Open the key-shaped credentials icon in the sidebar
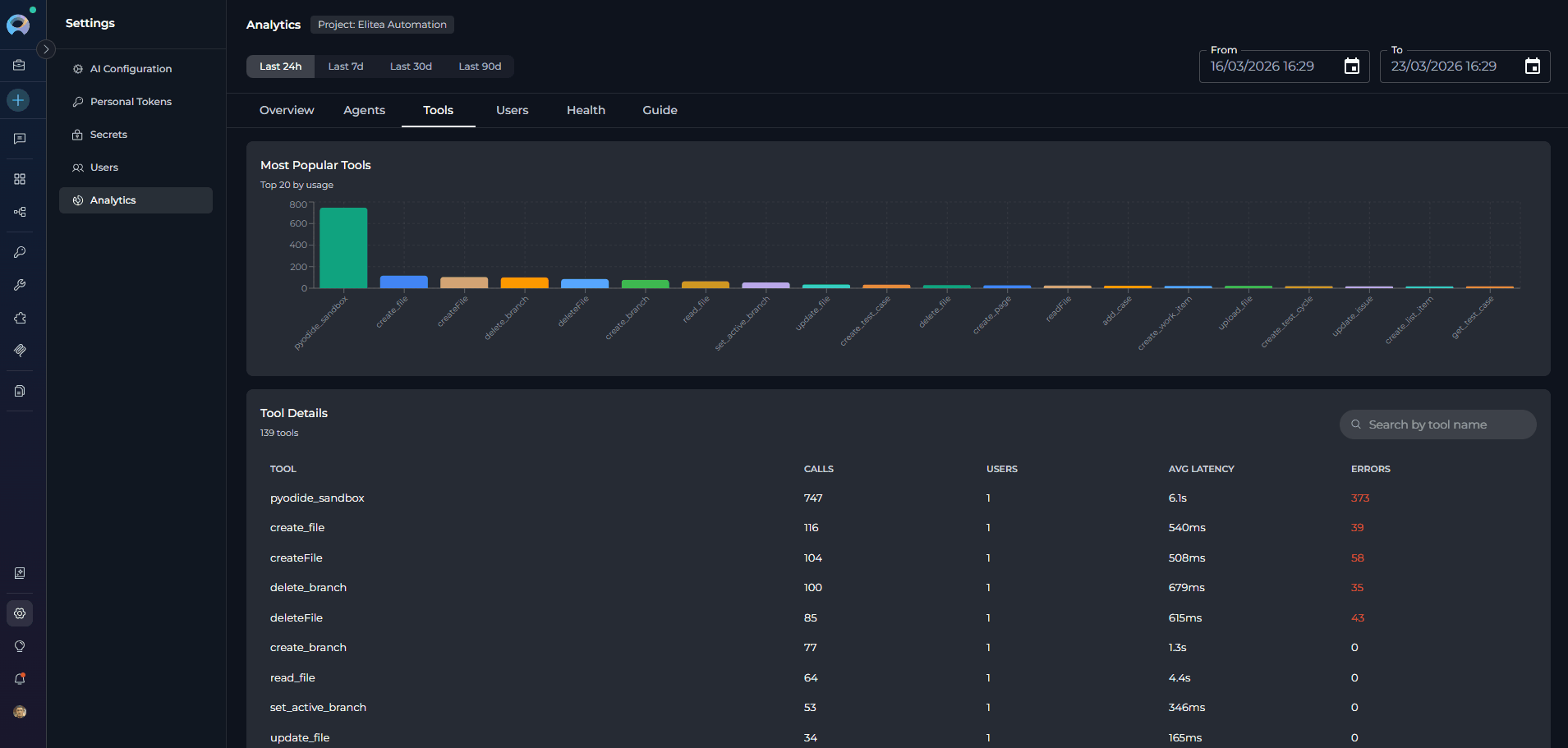1568x748 pixels. (20, 252)
